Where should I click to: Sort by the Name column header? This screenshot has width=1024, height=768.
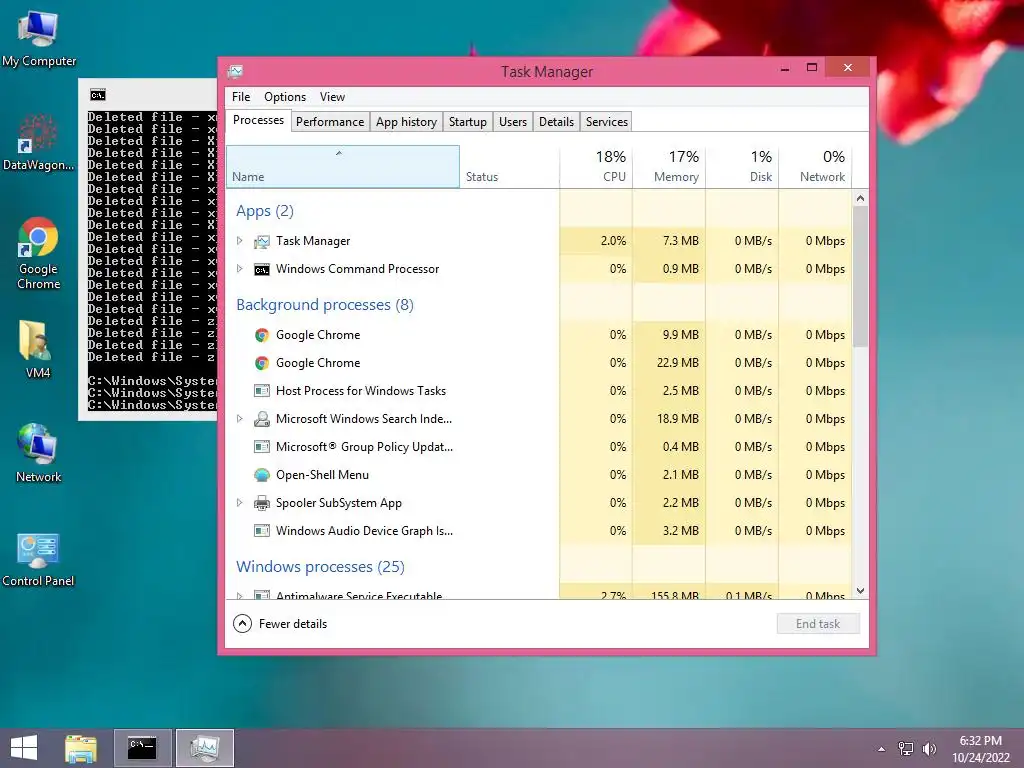[343, 167]
